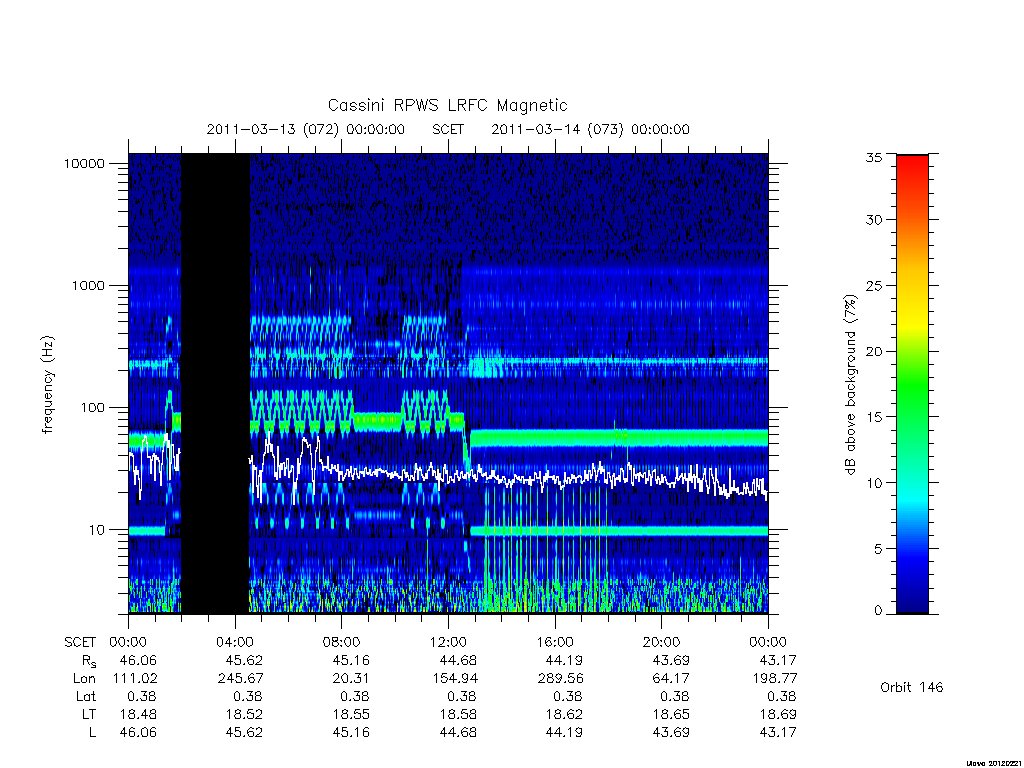Click the 'dB above background (7%)' colorbar label

pyautogui.click(x=850, y=385)
